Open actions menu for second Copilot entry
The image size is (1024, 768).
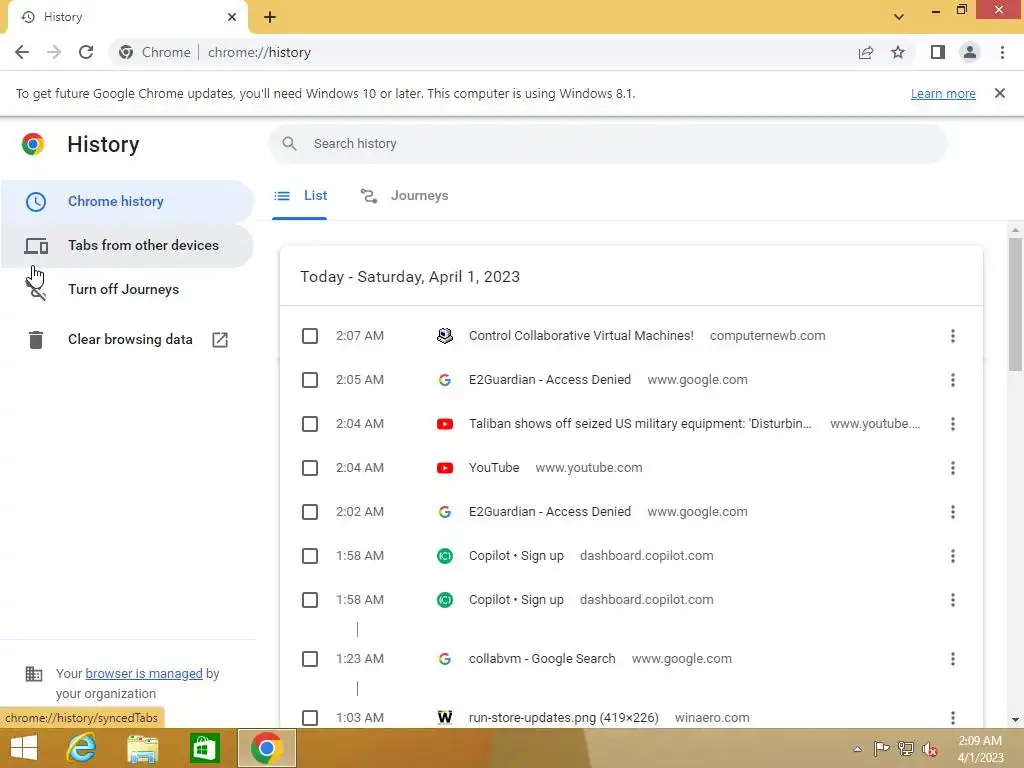click(953, 600)
